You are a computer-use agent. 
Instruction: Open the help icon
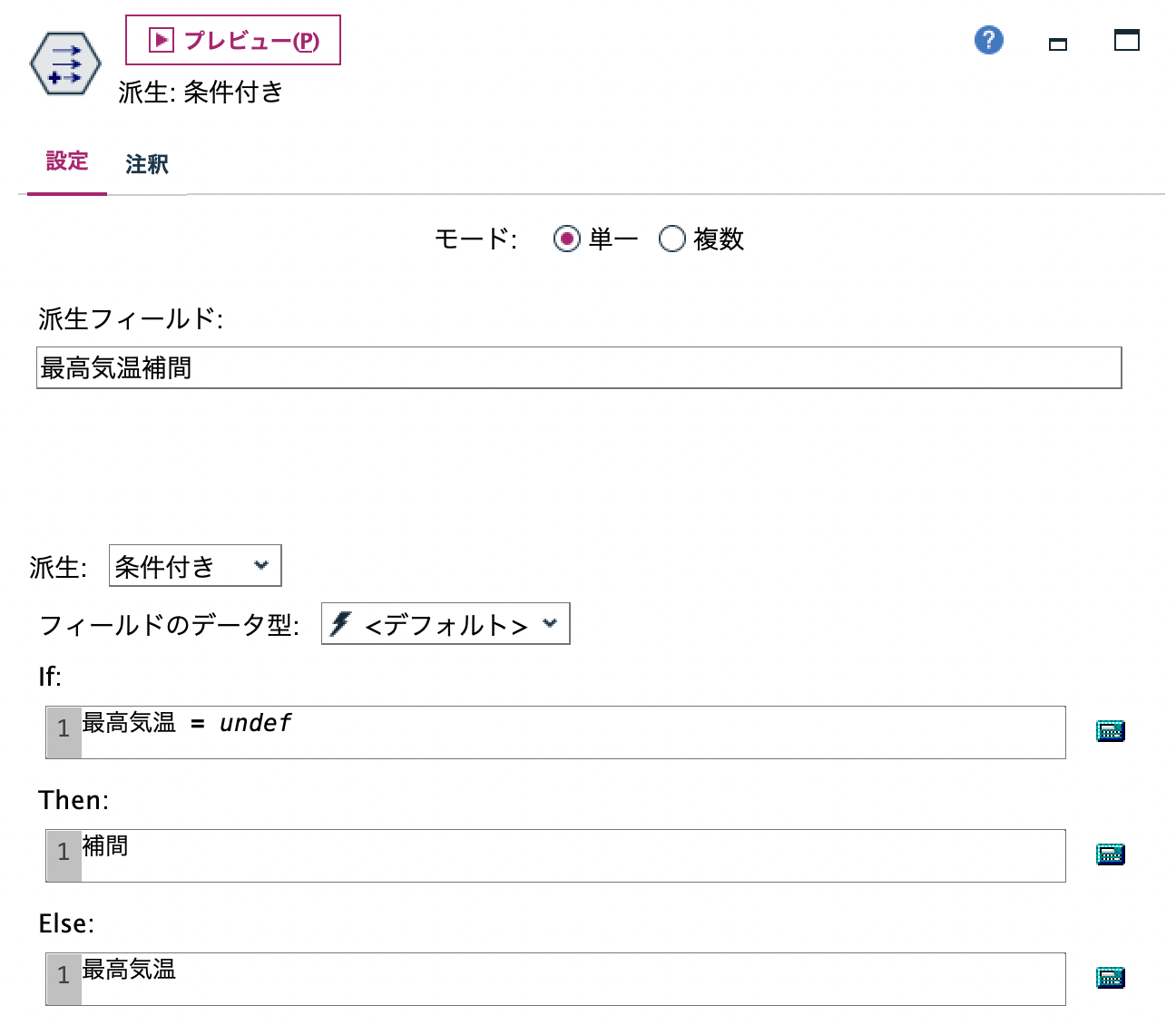988,40
